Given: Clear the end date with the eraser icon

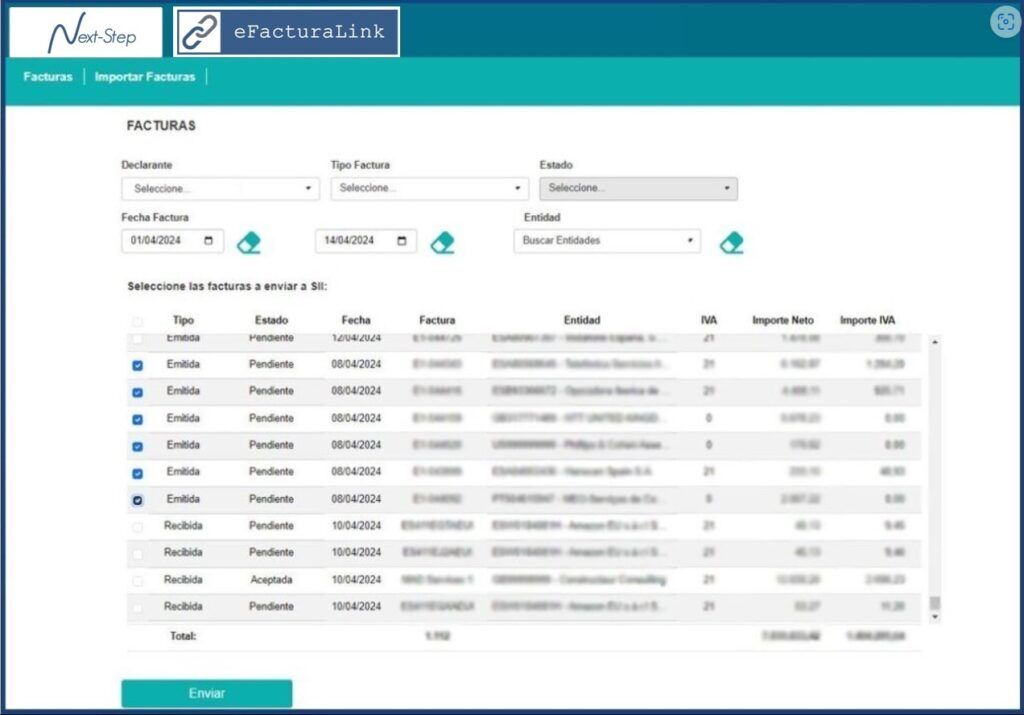Looking at the screenshot, I should click(x=443, y=243).
